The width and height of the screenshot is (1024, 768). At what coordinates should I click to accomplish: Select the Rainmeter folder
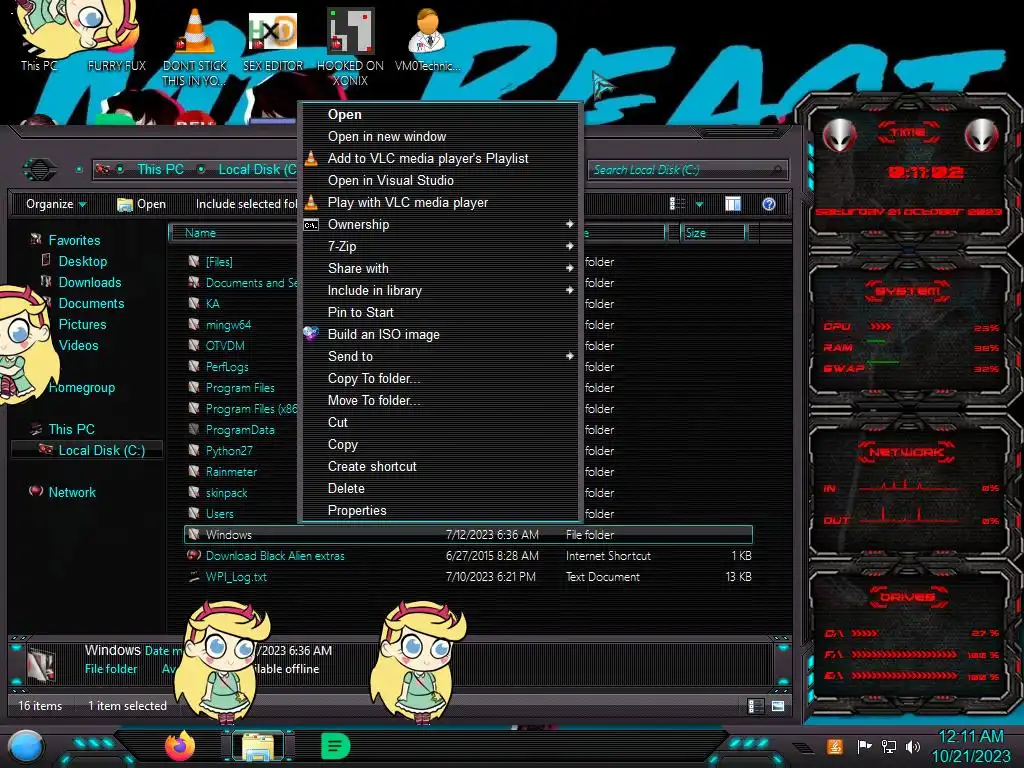pos(231,472)
